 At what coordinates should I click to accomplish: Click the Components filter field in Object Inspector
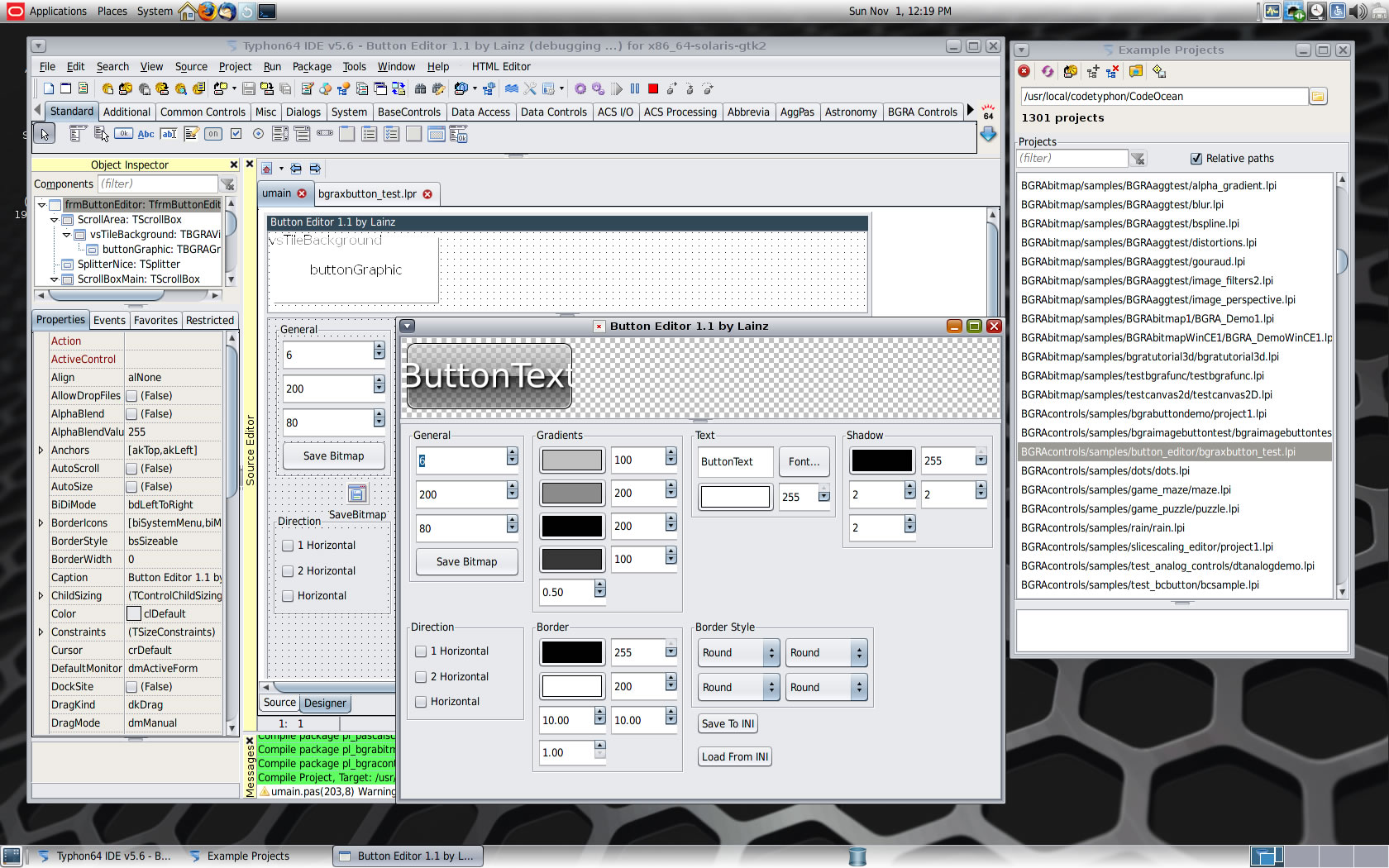click(158, 184)
